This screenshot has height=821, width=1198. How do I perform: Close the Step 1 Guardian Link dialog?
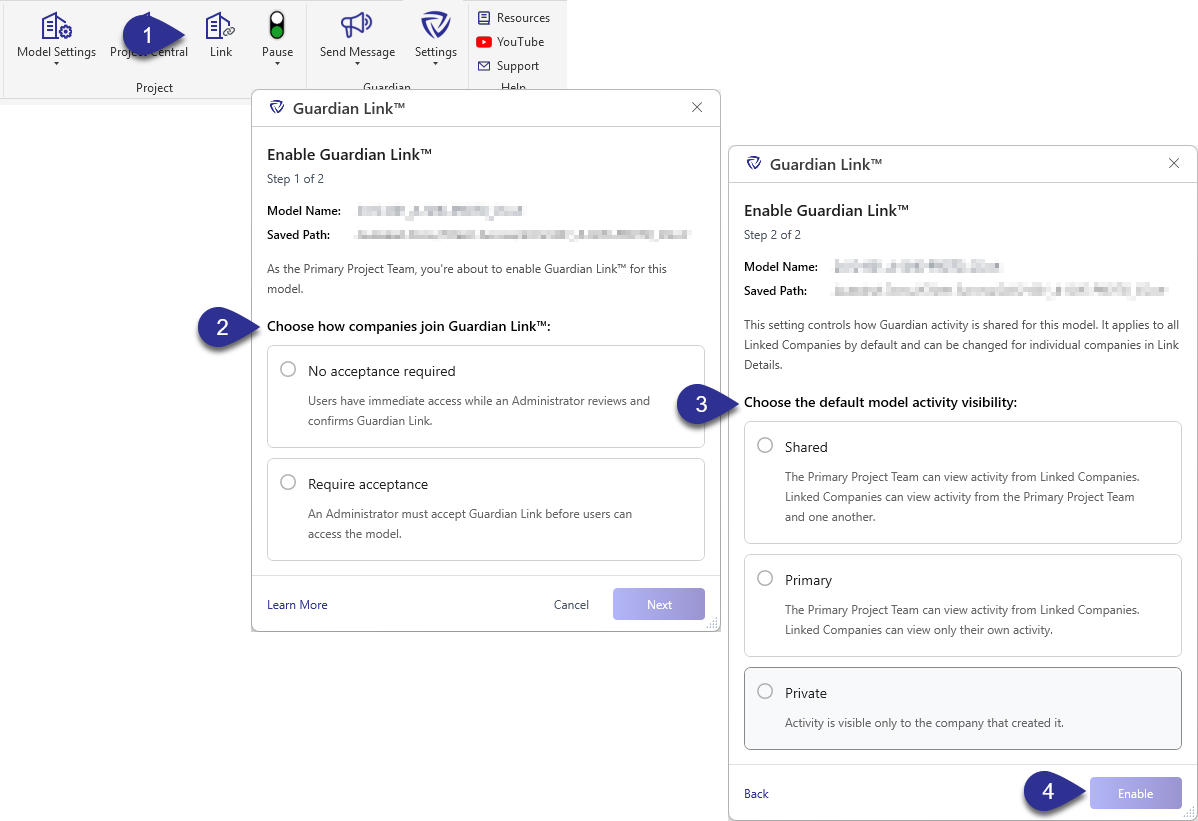click(x=697, y=108)
